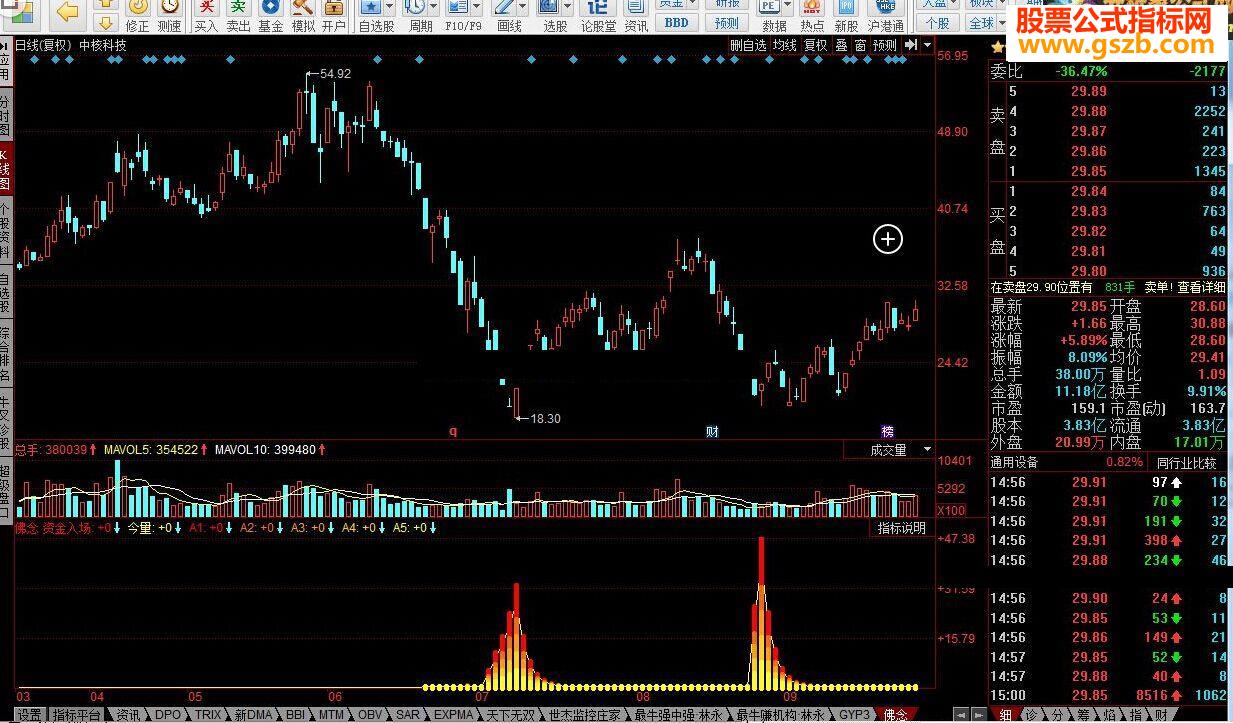This screenshot has height=723, width=1233.
Task: Open the 论股堂 forum icon
Action: click(x=598, y=16)
